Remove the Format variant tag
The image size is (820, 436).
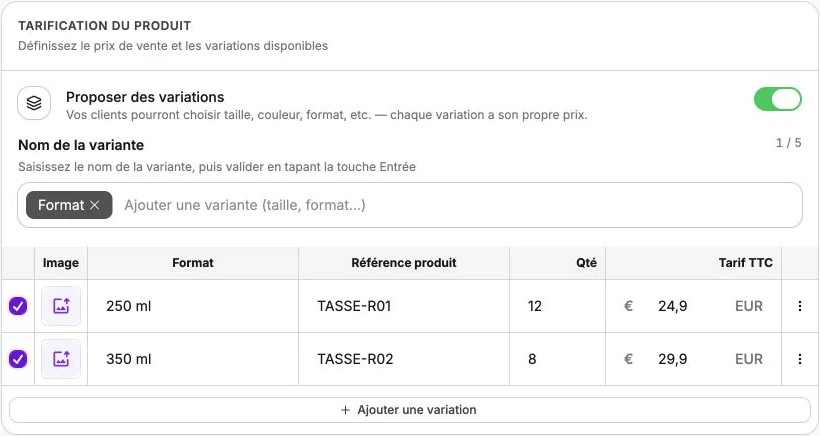click(x=95, y=205)
